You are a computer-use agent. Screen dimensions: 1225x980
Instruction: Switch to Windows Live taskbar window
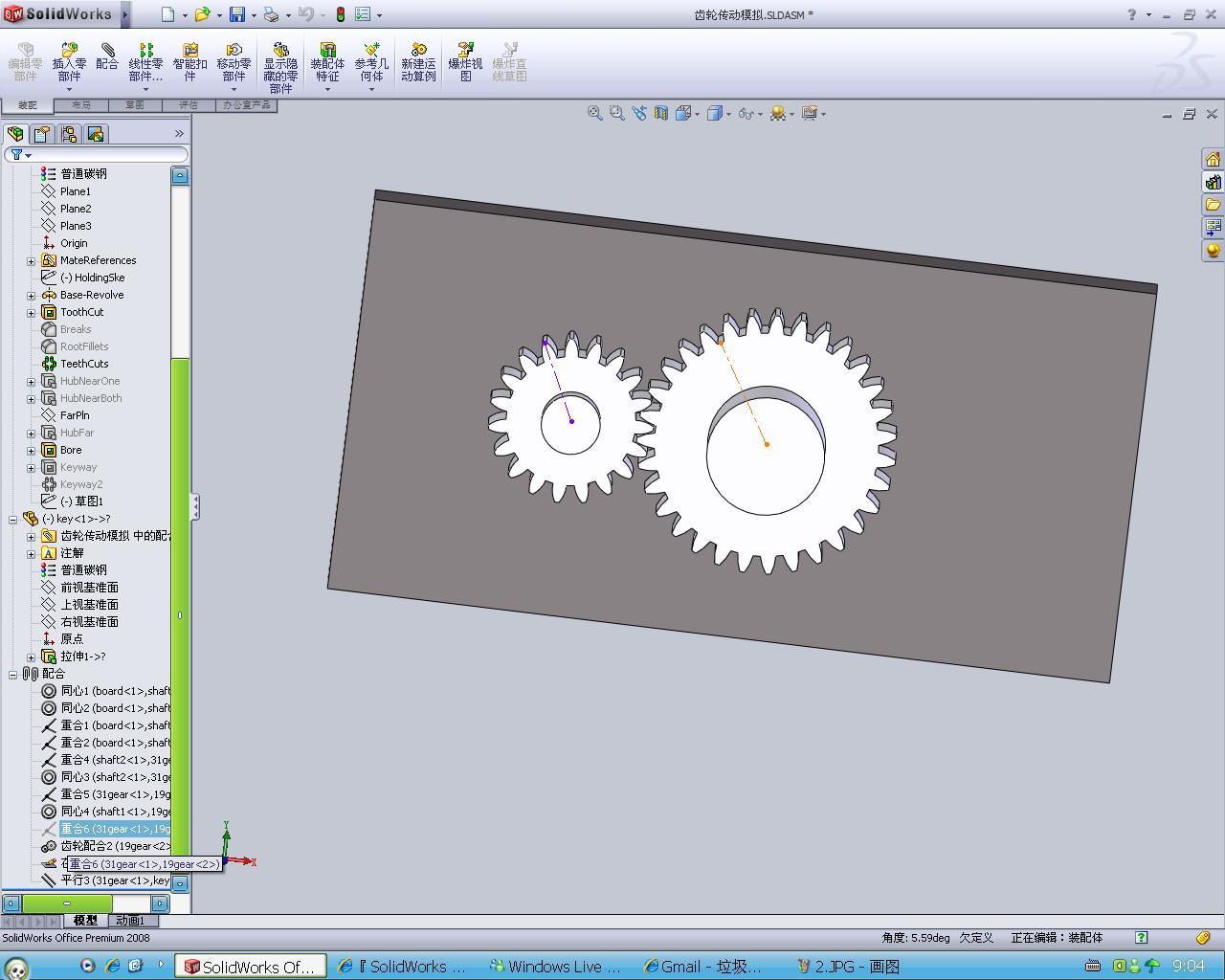[554, 967]
